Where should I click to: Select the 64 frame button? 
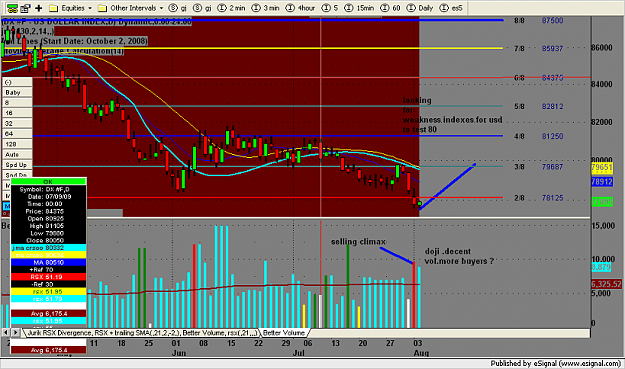(17, 134)
